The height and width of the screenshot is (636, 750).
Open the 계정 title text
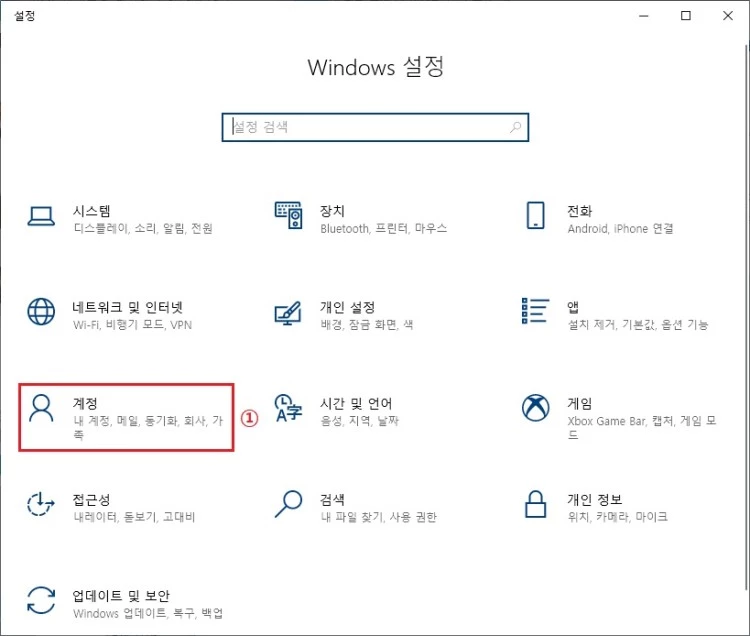pos(85,404)
